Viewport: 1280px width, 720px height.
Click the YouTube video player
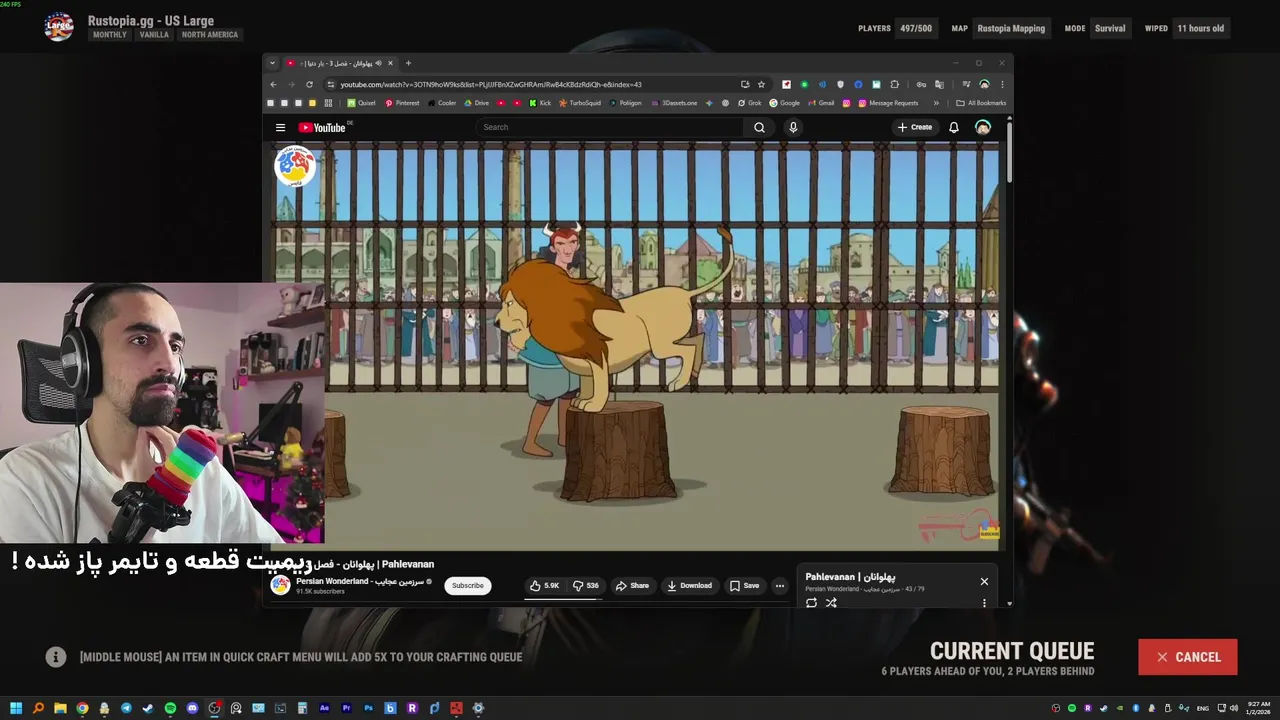(635, 346)
